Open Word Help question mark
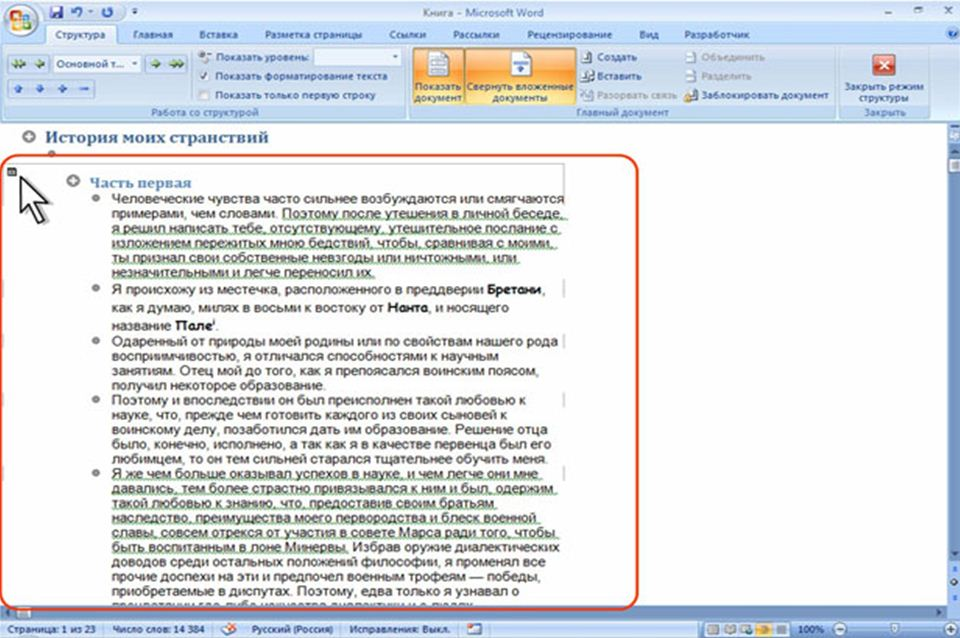 coord(953,34)
